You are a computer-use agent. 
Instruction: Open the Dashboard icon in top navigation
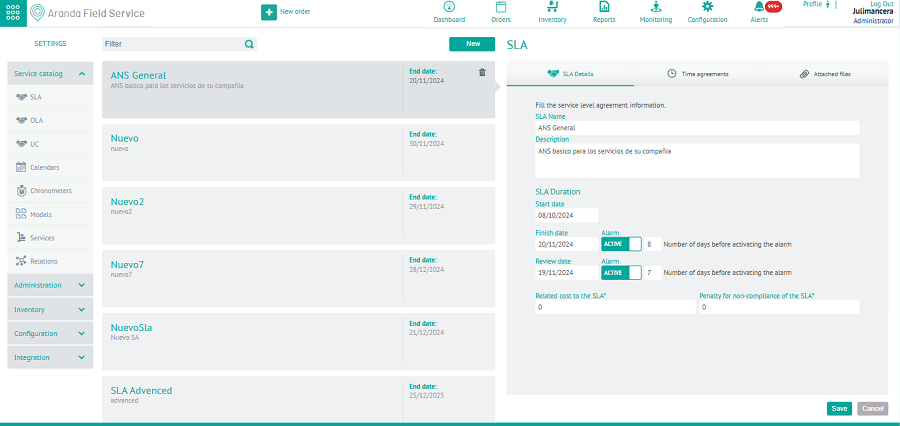pyautogui.click(x=449, y=8)
